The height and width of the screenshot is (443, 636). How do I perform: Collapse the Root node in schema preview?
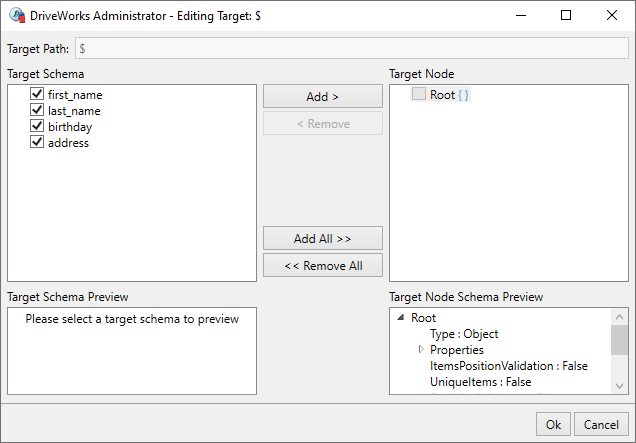[401, 318]
